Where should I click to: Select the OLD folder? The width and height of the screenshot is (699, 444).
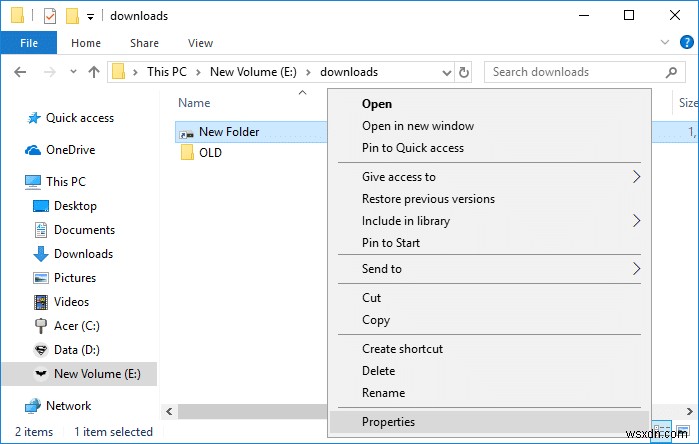point(210,153)
